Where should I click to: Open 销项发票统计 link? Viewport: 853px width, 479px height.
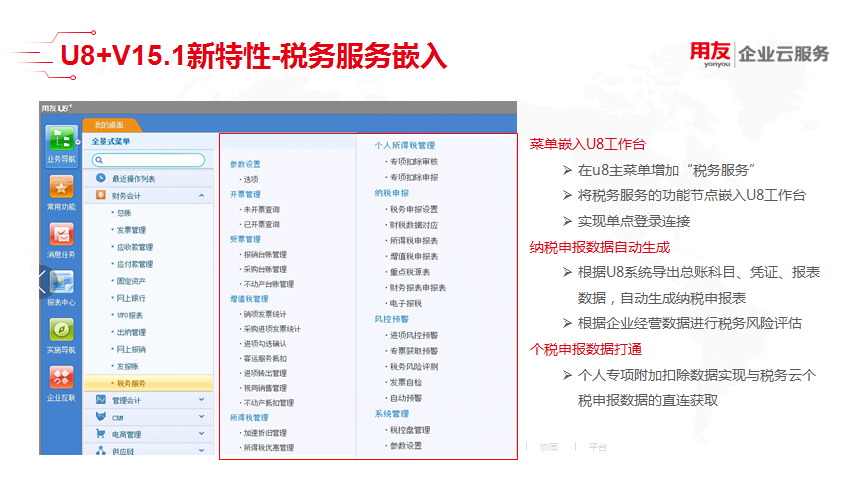tap(265, 314)
